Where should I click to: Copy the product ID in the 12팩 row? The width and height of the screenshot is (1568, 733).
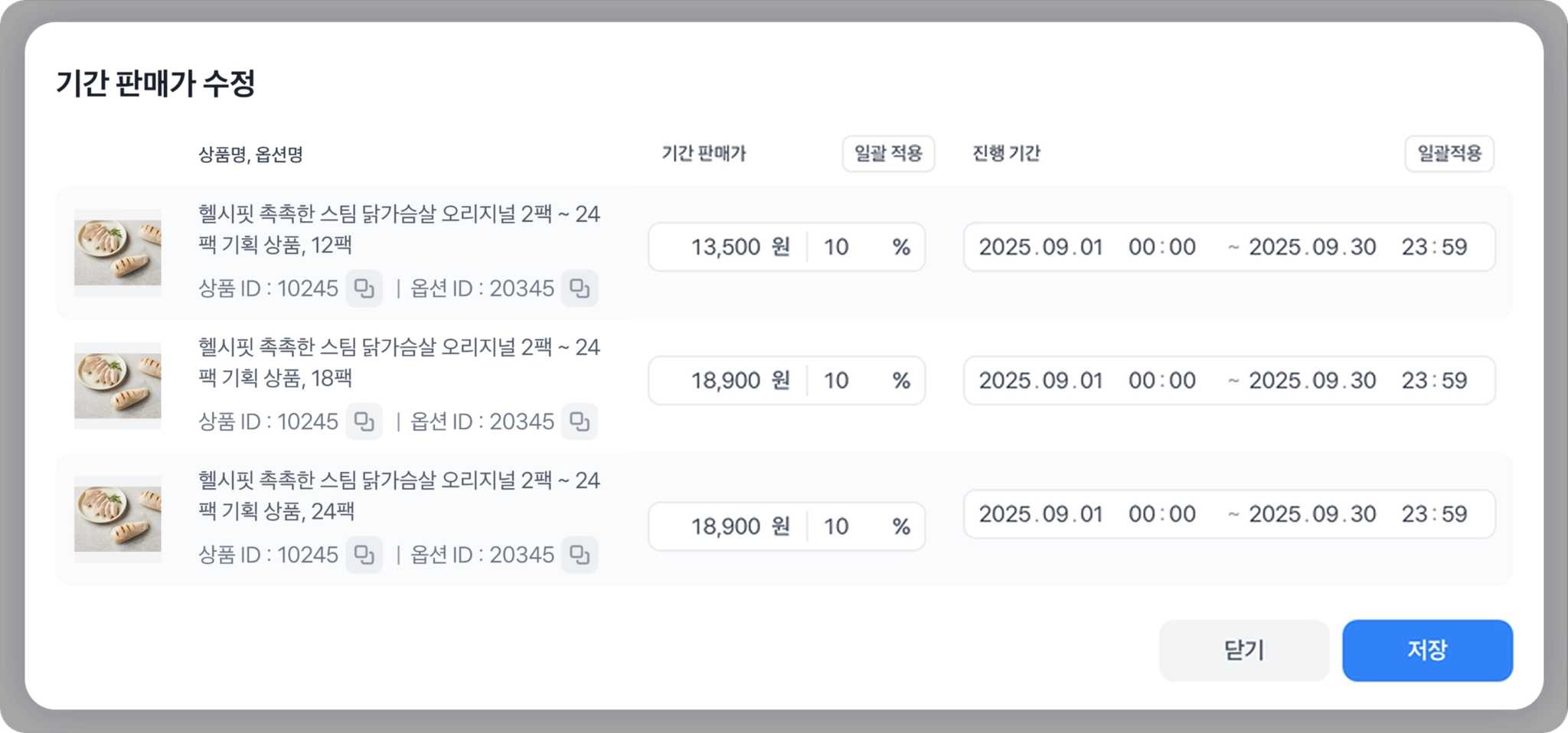[x=364, y=288]
